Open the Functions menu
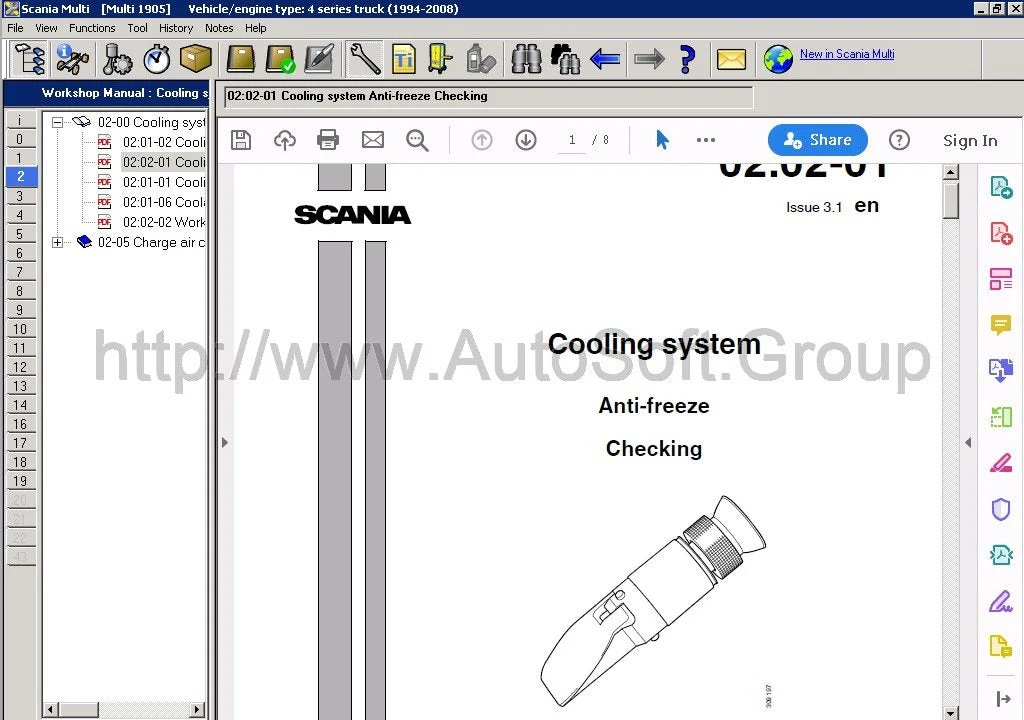 coord(92,28)
